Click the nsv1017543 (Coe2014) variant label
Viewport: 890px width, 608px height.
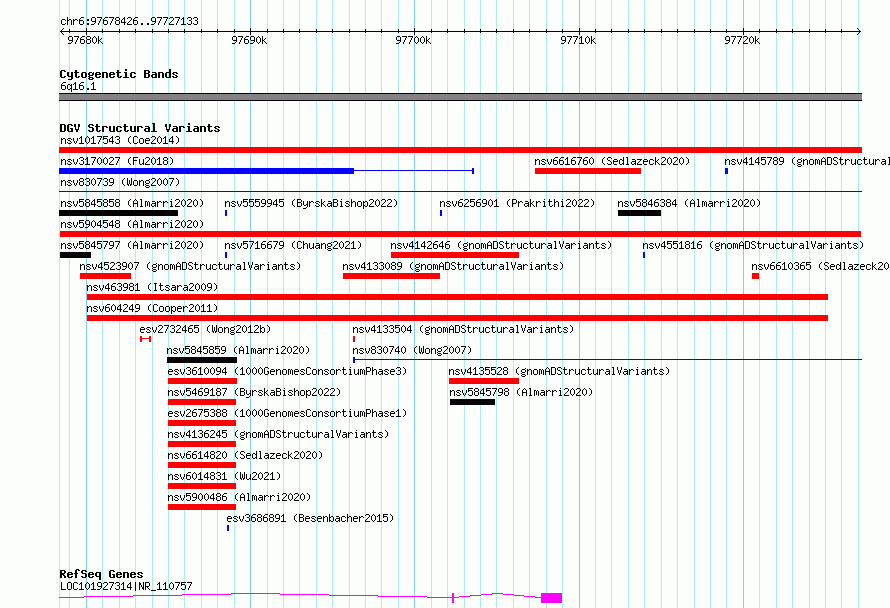120,140
